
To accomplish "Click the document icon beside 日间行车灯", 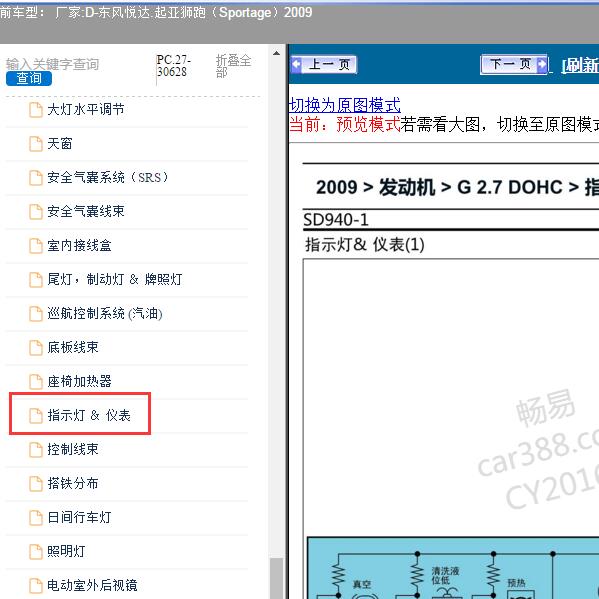I will (x=36, y=518).
